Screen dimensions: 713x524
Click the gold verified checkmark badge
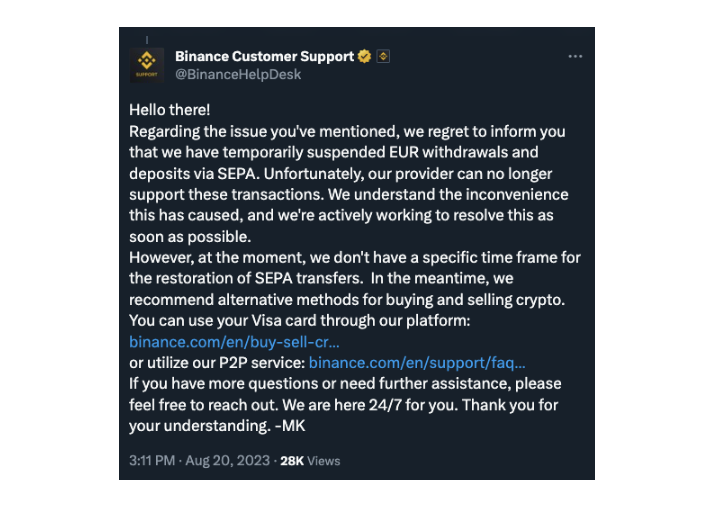pos(365,57)
